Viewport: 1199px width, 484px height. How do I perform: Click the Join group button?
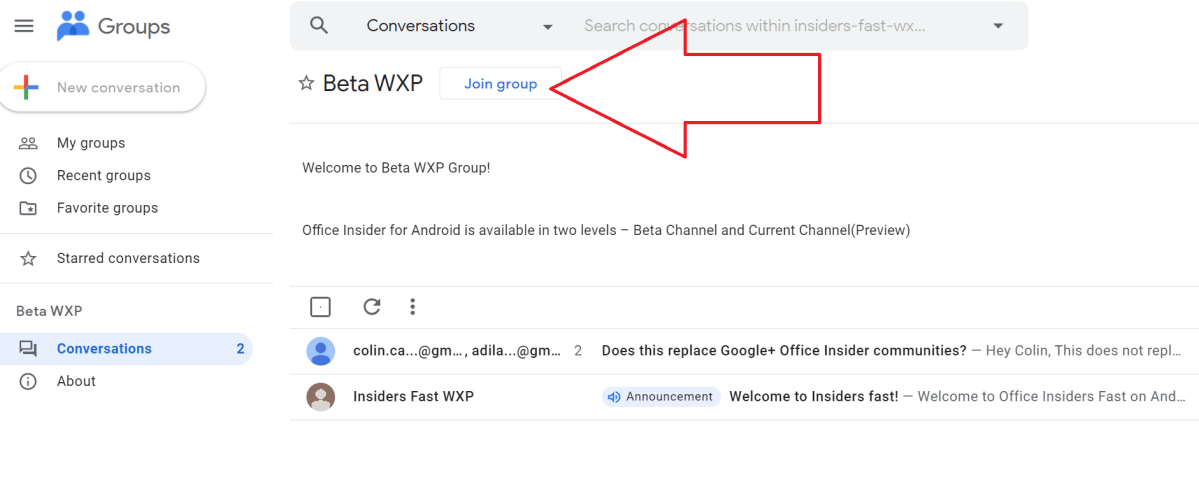[x=500, y=84]
